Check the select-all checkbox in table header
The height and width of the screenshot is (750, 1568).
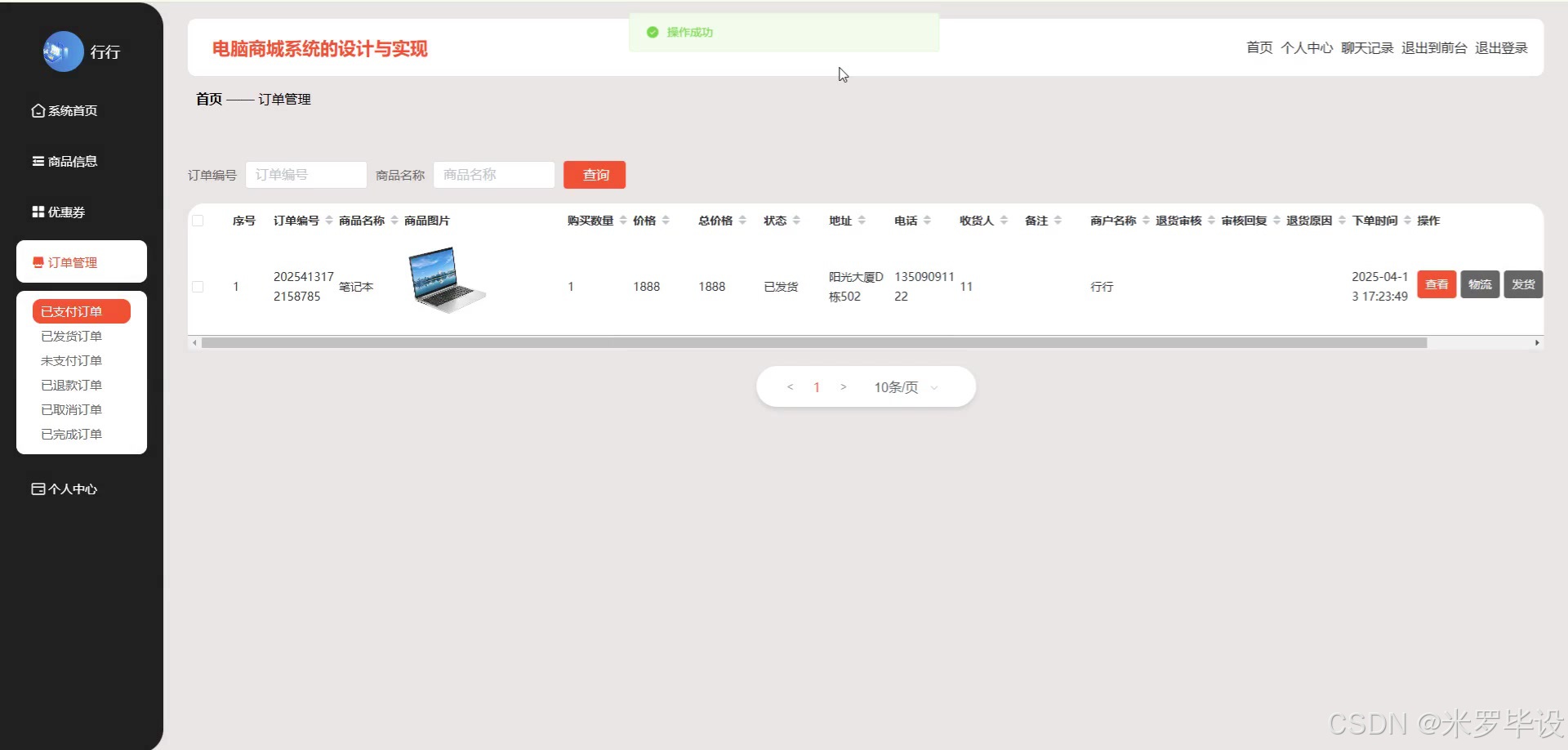pos(198,221)
